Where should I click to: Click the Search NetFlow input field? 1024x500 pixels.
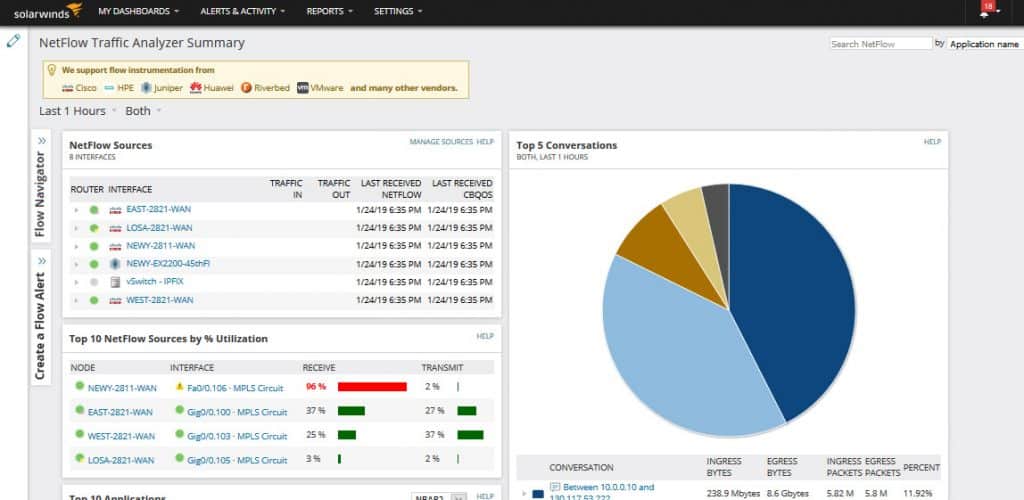coord(881,44)
